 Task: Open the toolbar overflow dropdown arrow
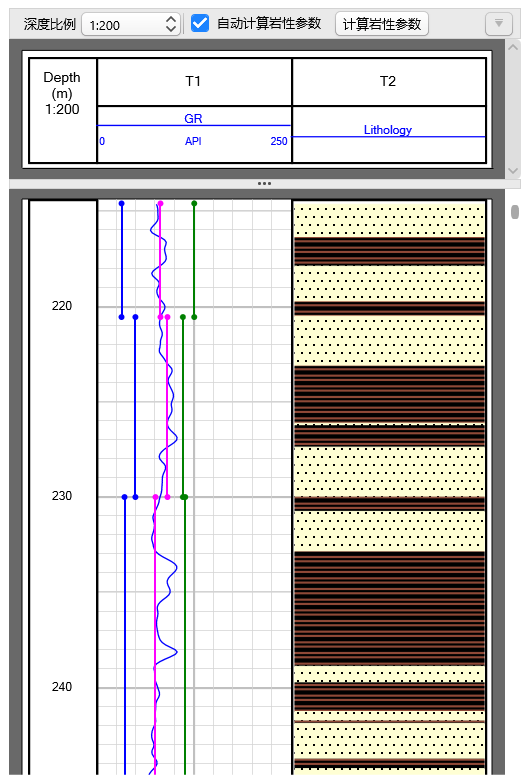click(499, 23)
